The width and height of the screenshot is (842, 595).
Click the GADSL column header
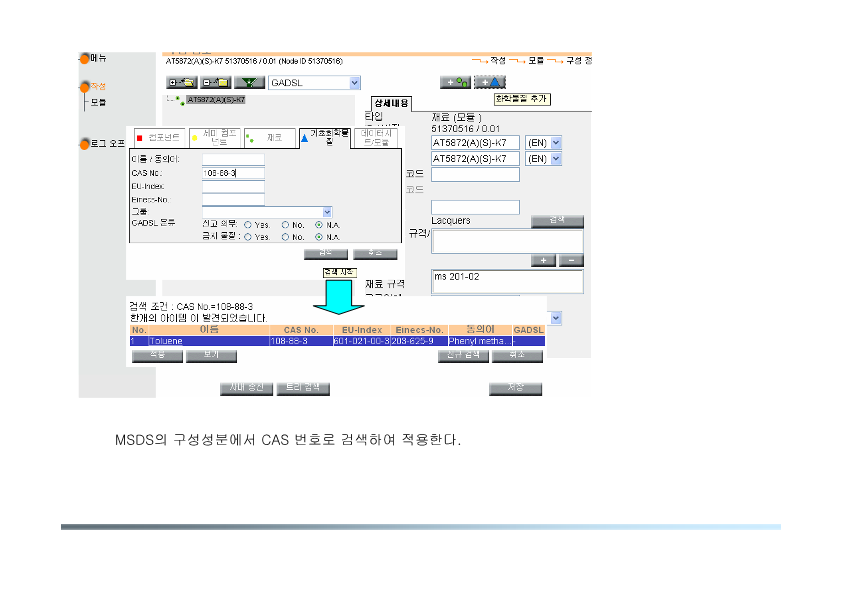pyautogui.click(x=529, y=330)
